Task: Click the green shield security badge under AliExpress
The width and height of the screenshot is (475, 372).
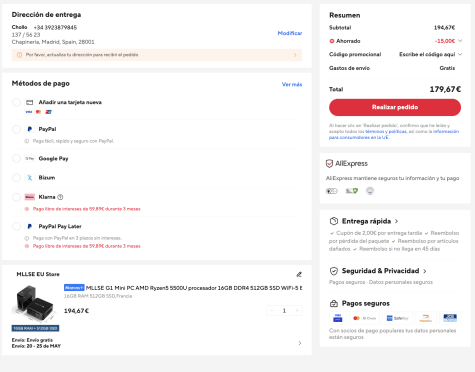Action: click(x=351, y=191)
